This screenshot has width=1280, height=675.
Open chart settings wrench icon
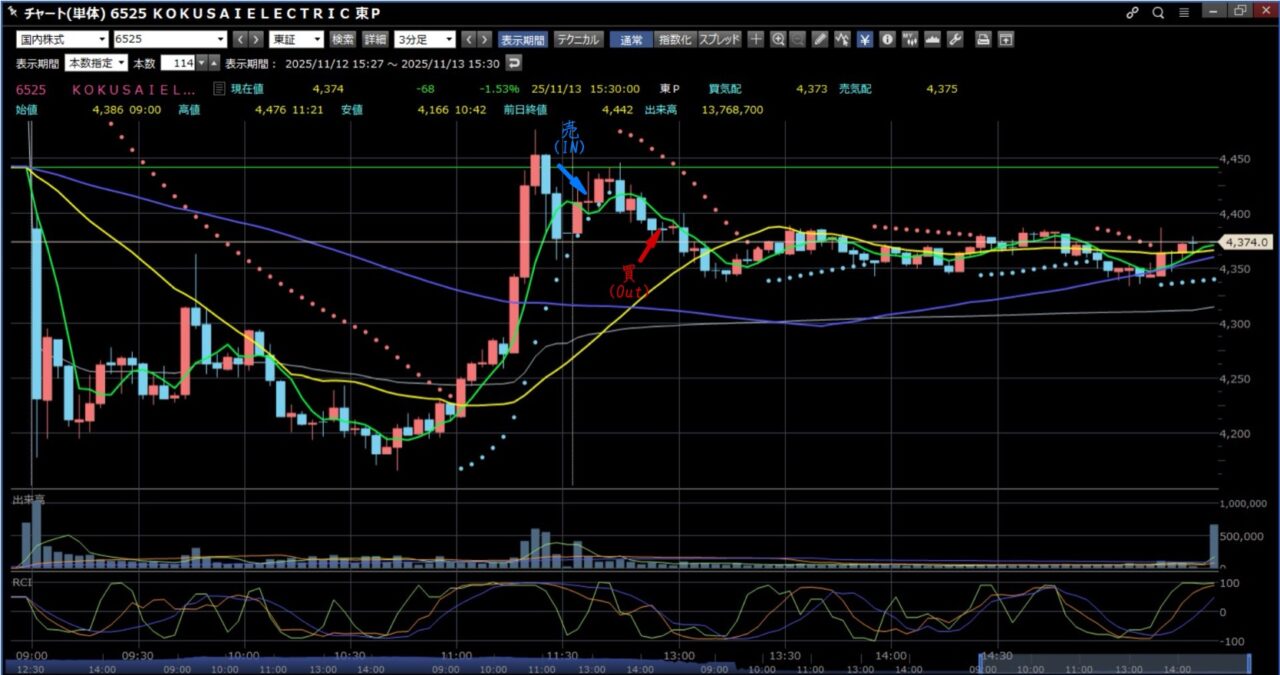click(954, 40)
